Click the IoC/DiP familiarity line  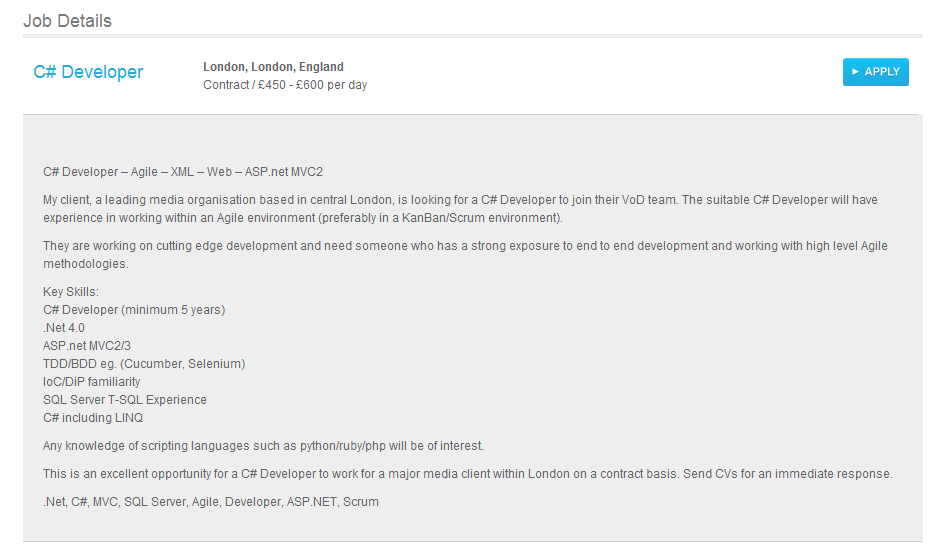click(92, 382)
